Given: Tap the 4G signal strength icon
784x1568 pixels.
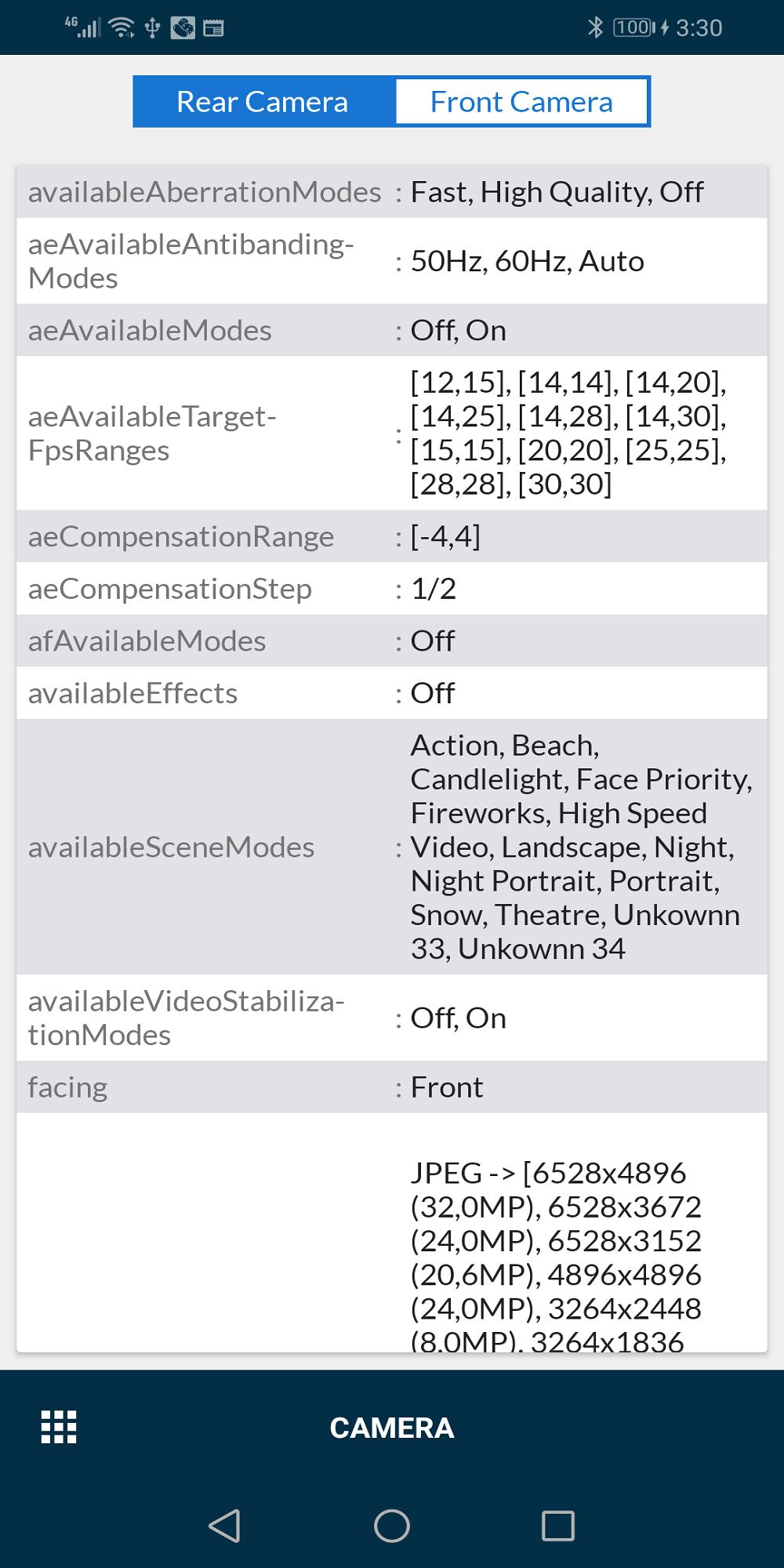Looking at the screenshot, I should click(82, 27).
